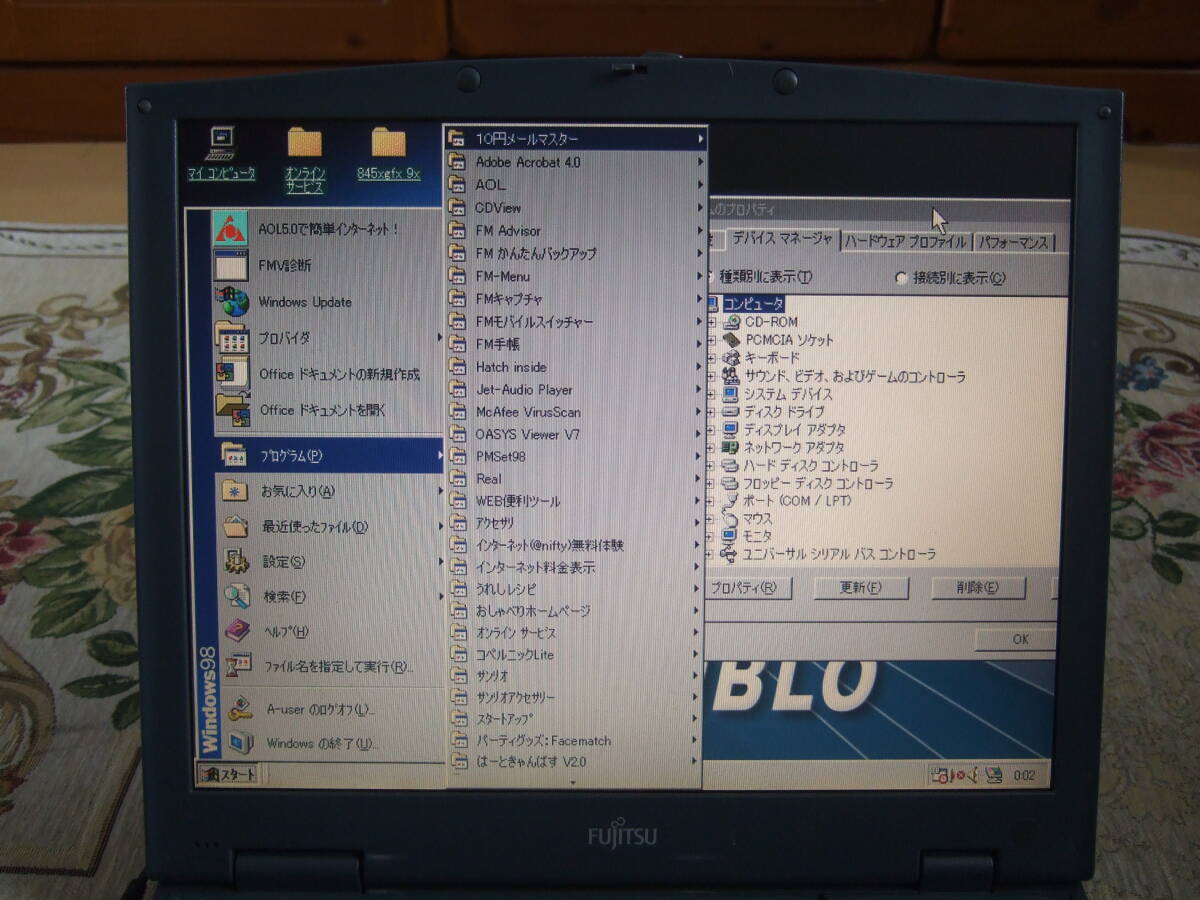Click the PCMCIA ソケット device icon
Screen dimensions: 1200x900
point(731,340)
